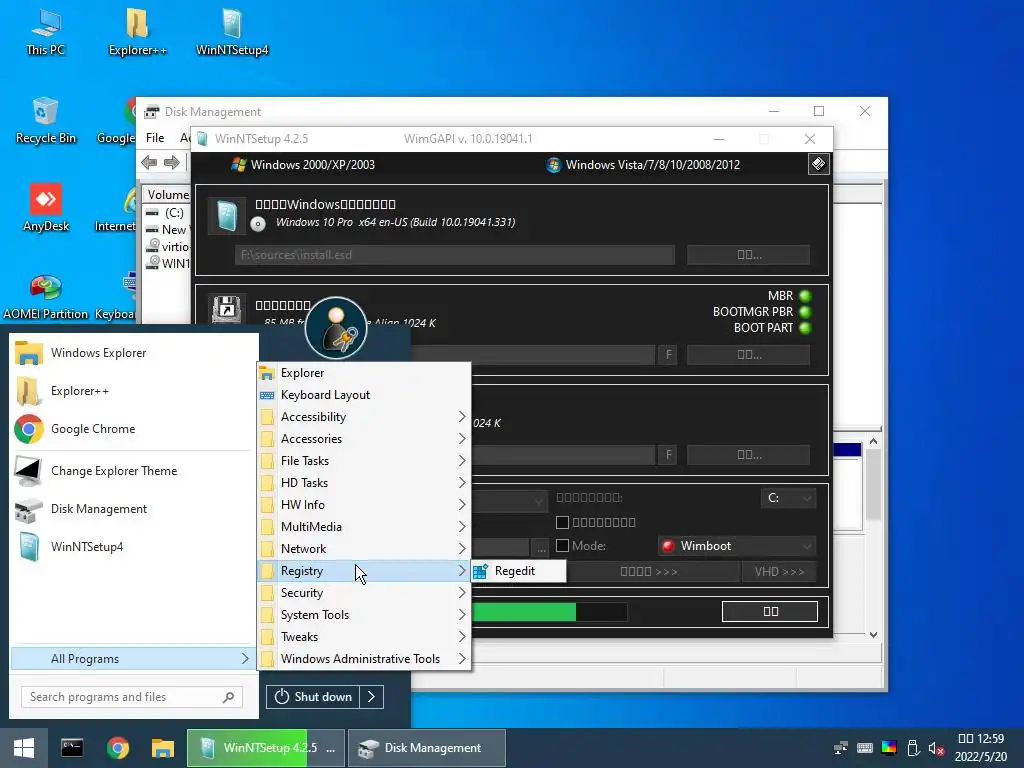This screenshot has height=768, width=1024.
Task: Launch AnyDesk from the desktop
Action: 46,208
